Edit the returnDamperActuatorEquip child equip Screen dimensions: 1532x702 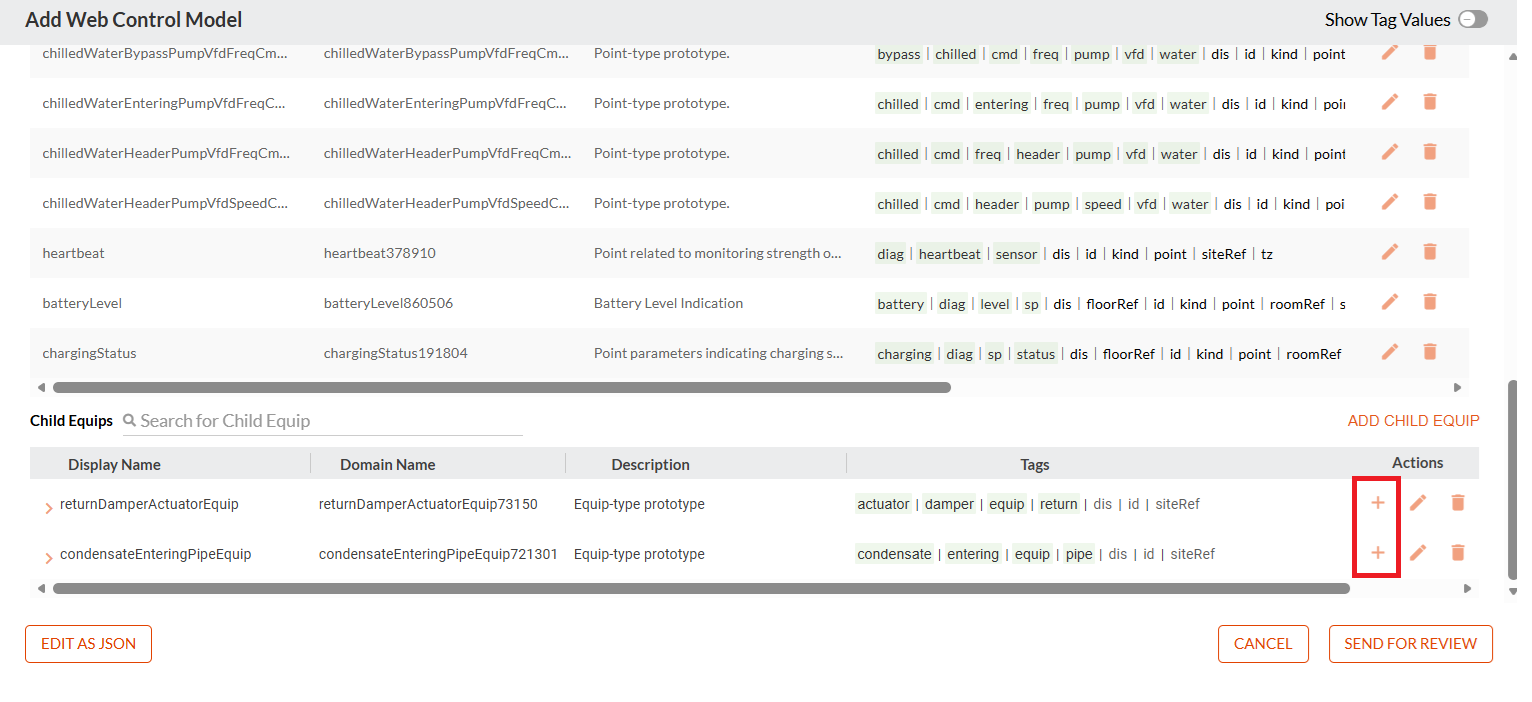coord(1418,502)
